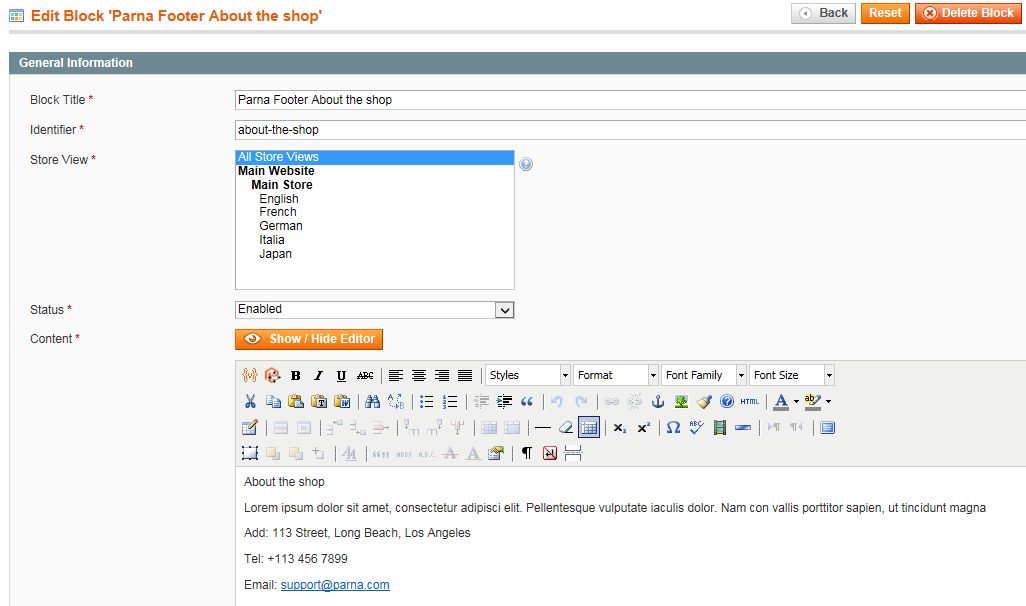Open editor Help icon
Screen dimensions: 1026x606
727,401
